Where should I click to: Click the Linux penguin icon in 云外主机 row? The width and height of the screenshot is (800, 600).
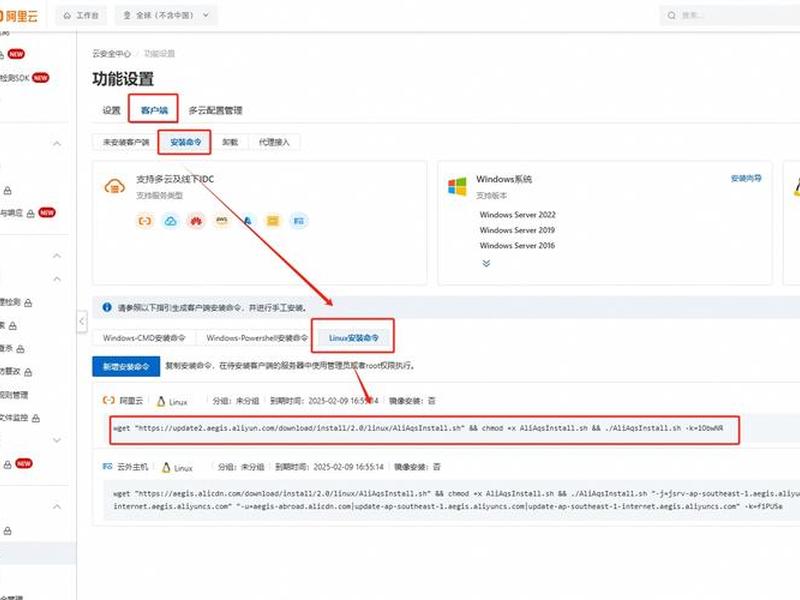click(166, 467)
